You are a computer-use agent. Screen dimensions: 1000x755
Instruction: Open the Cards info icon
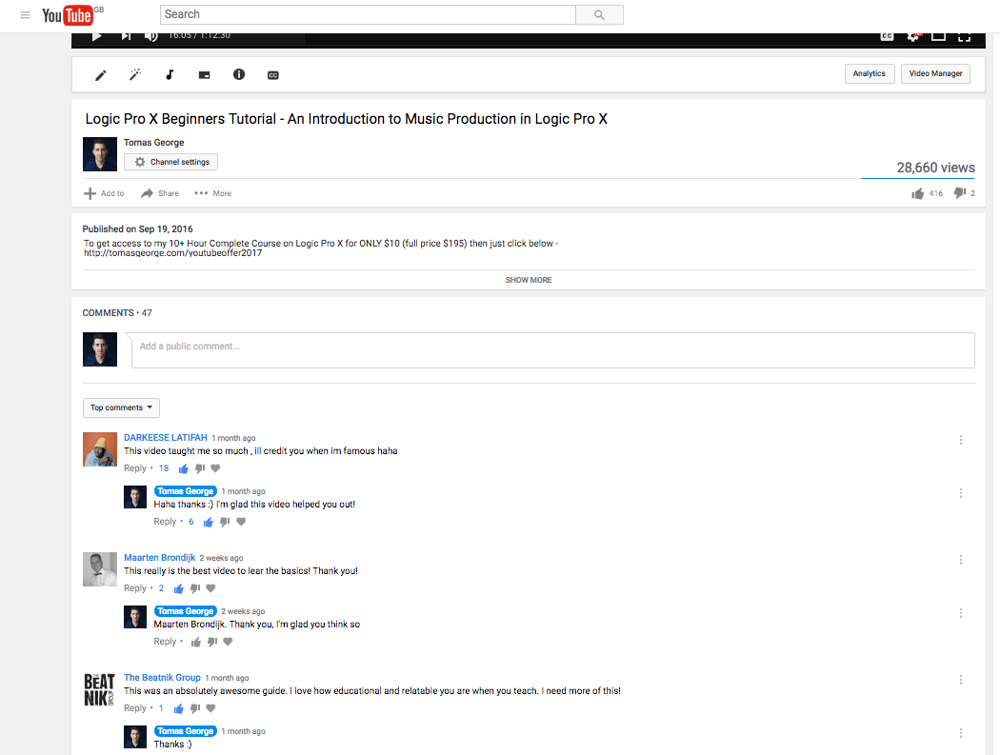(239, 75)
